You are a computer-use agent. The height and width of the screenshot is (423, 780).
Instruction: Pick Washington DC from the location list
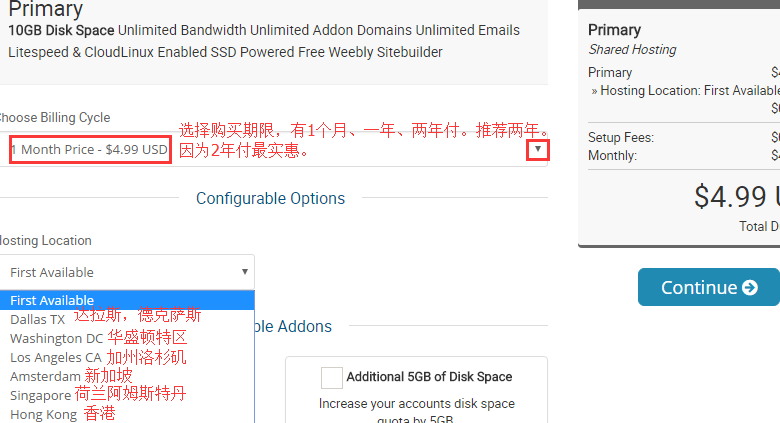(x=56, y=338)
